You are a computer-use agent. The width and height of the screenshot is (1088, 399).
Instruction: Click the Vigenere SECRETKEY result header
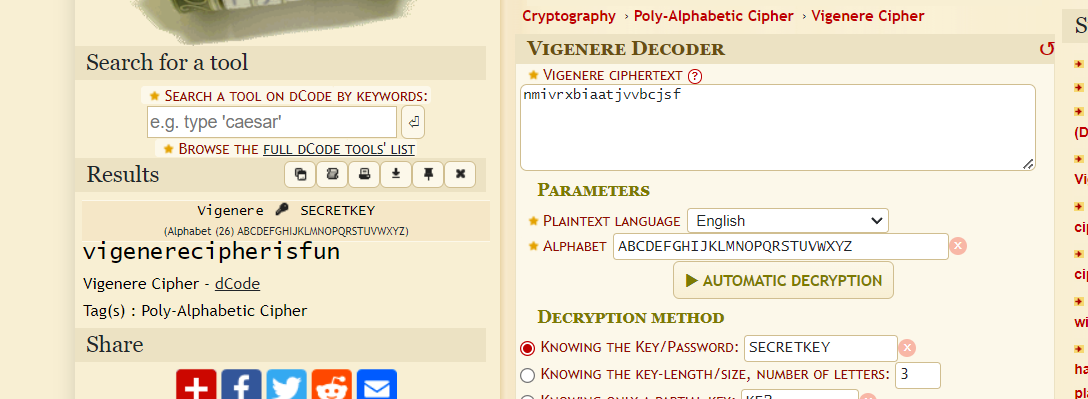pos(286,210)
